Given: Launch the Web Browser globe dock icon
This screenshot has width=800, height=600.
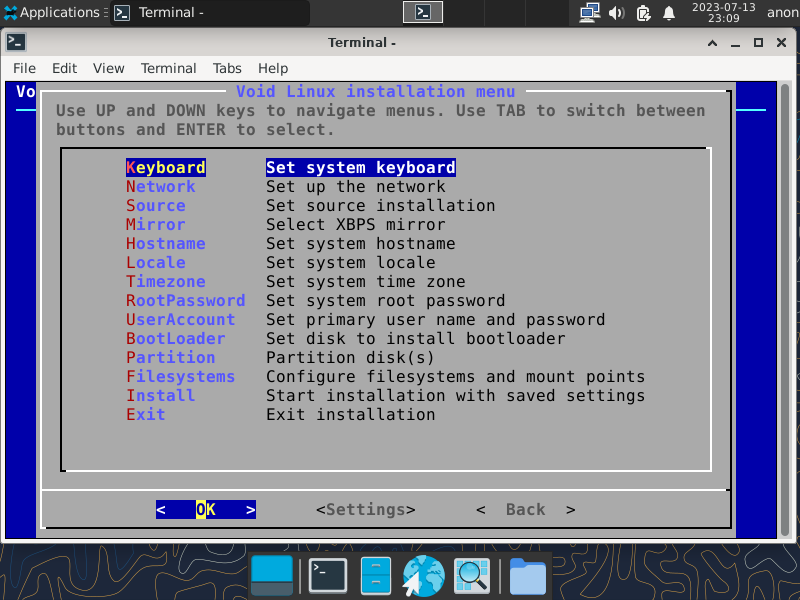Looking at the screenshot, I should [423, 576].
